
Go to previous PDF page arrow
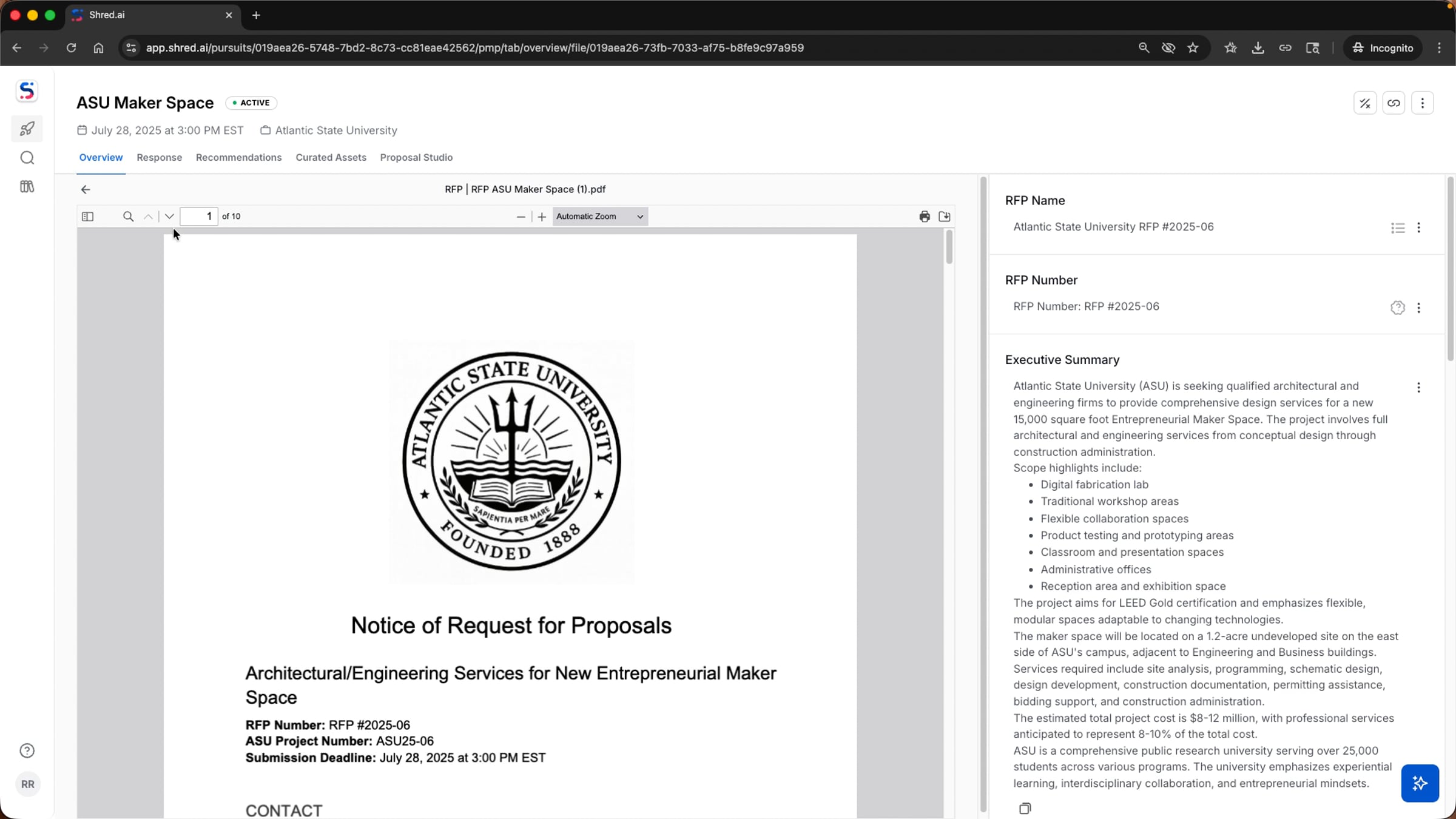(148, 217)
